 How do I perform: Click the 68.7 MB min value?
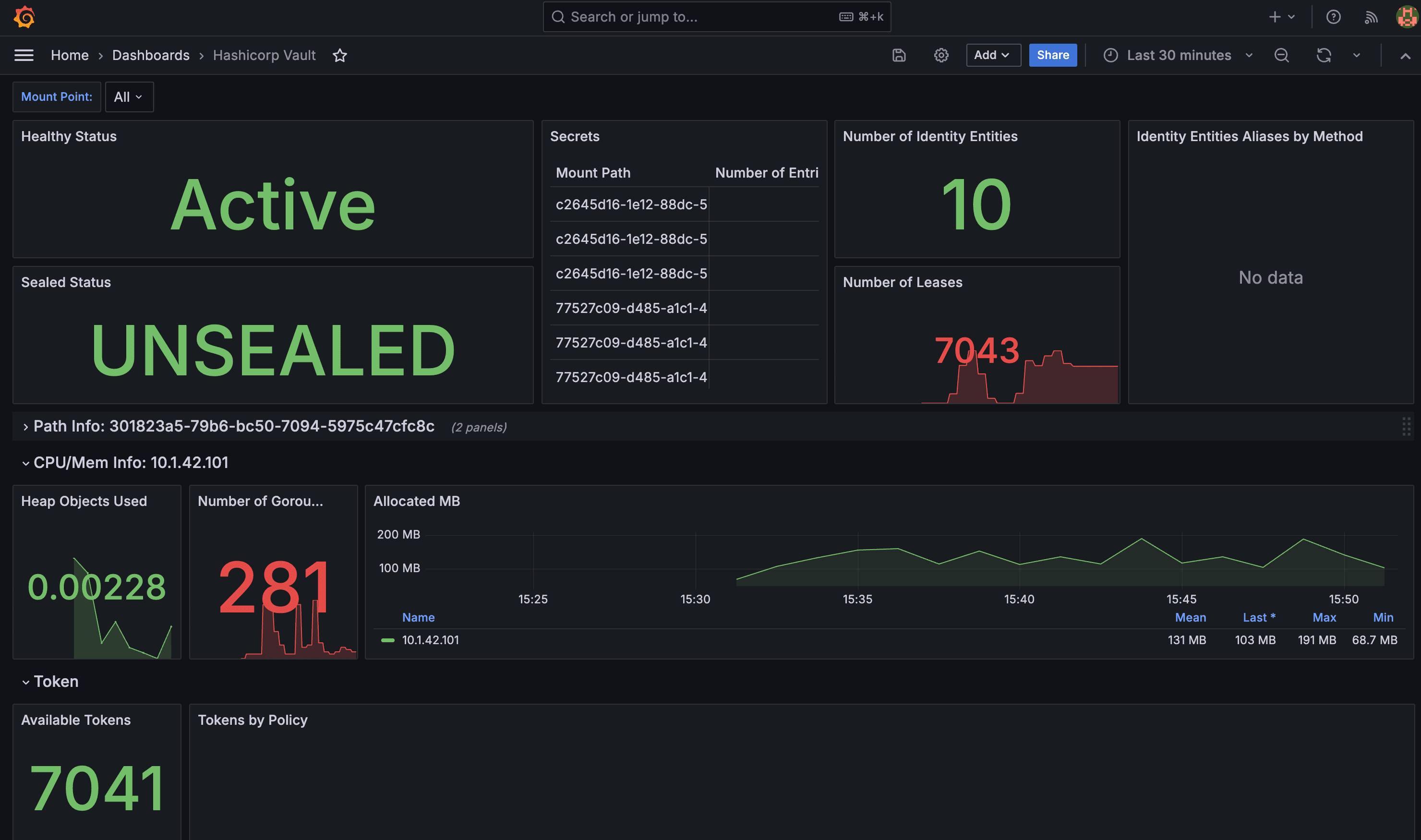click(1374, 640)
